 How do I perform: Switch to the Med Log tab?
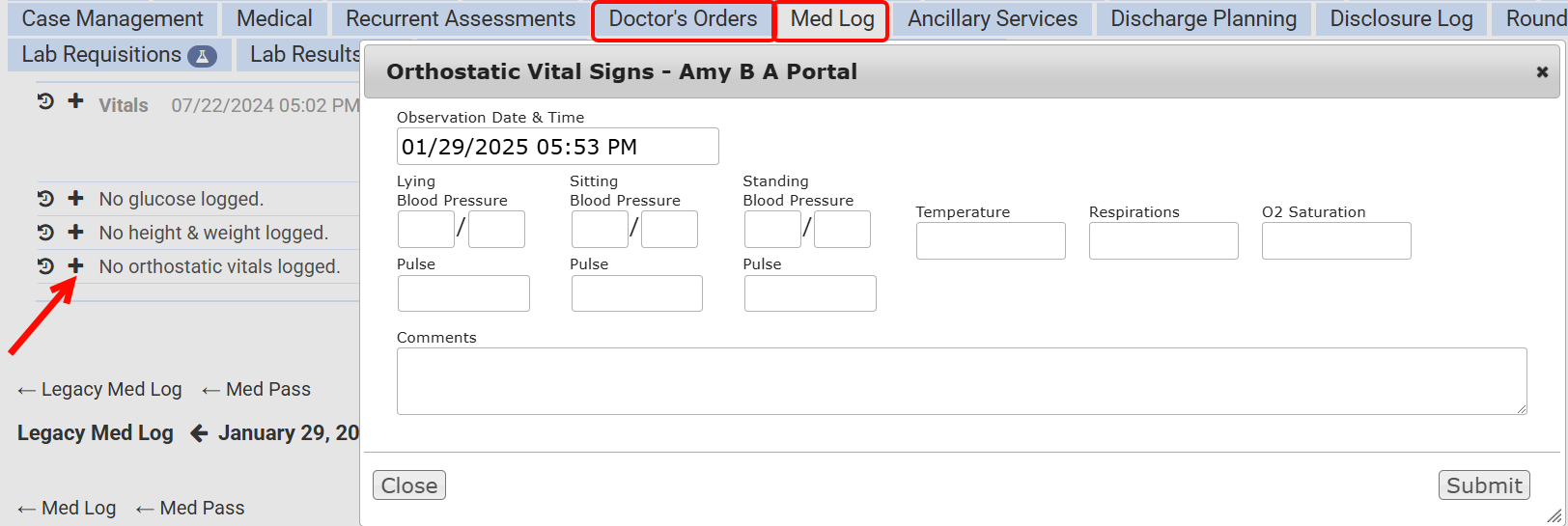coord(831,19)
